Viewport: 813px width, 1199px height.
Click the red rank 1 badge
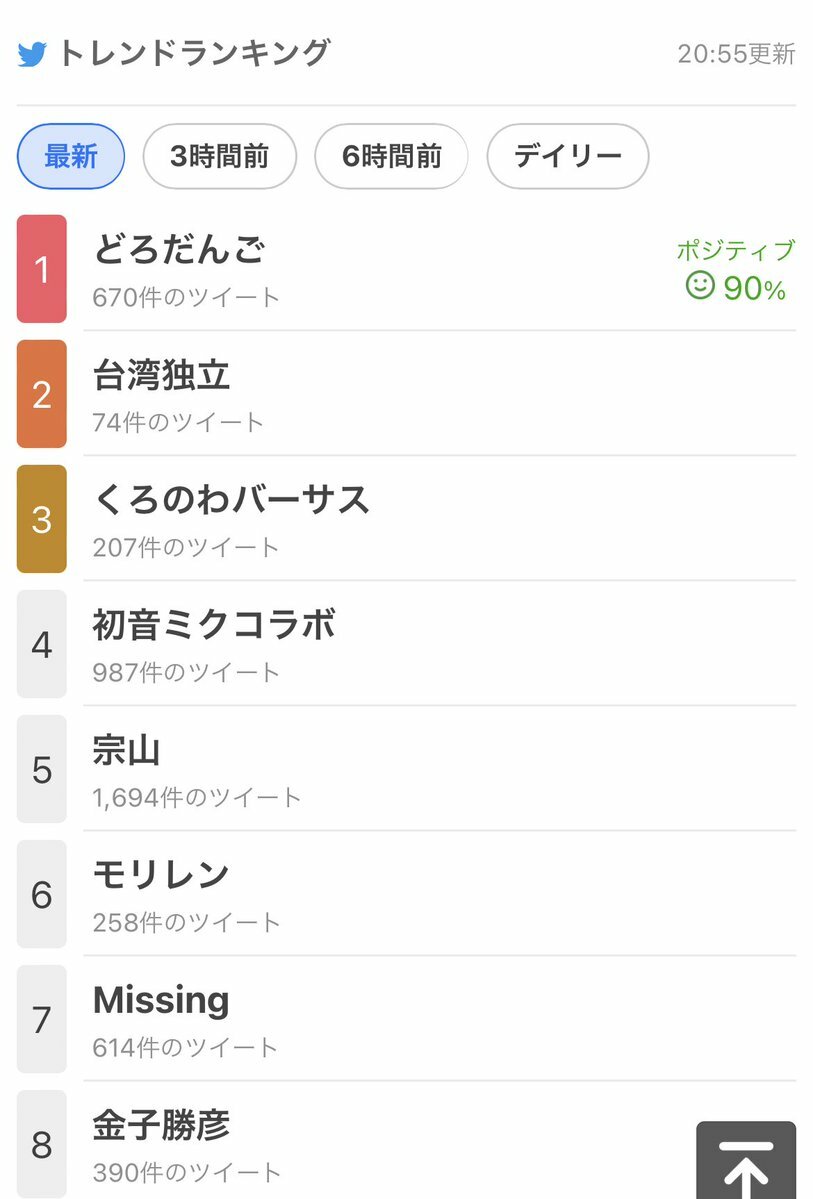pyautogui.click(x=42, y=269)
